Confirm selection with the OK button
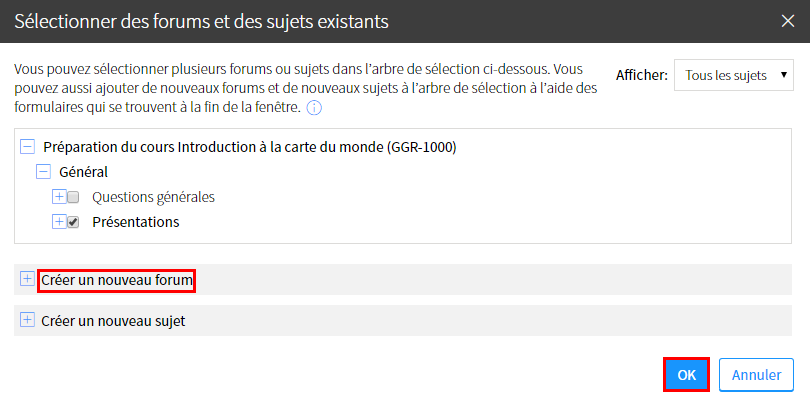810x401 pixels. click(687, 375)
